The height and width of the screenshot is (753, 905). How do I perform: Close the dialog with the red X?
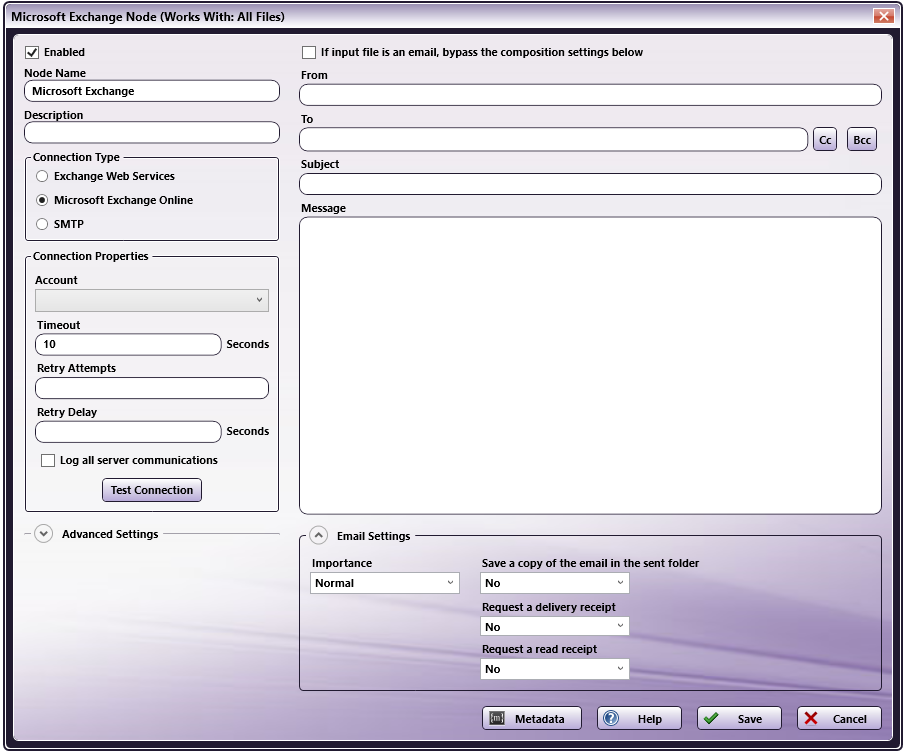click(883, 16)
